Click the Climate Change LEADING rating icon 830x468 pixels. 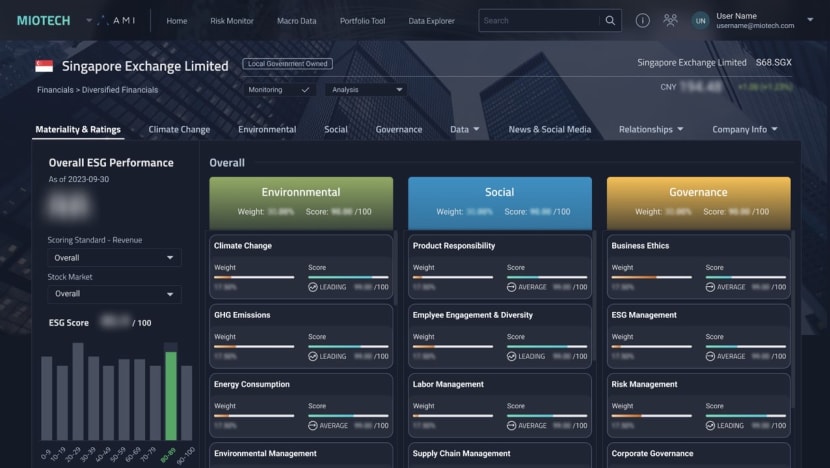pyautogui.click(x=313, y=287)
